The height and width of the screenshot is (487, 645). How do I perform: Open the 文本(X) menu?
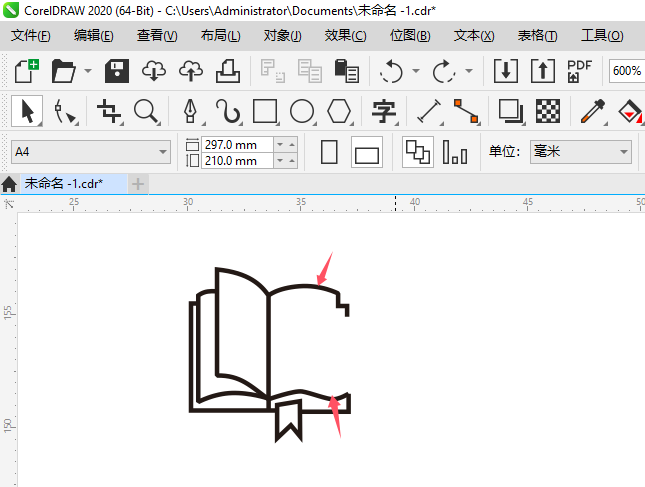(474, 35)
